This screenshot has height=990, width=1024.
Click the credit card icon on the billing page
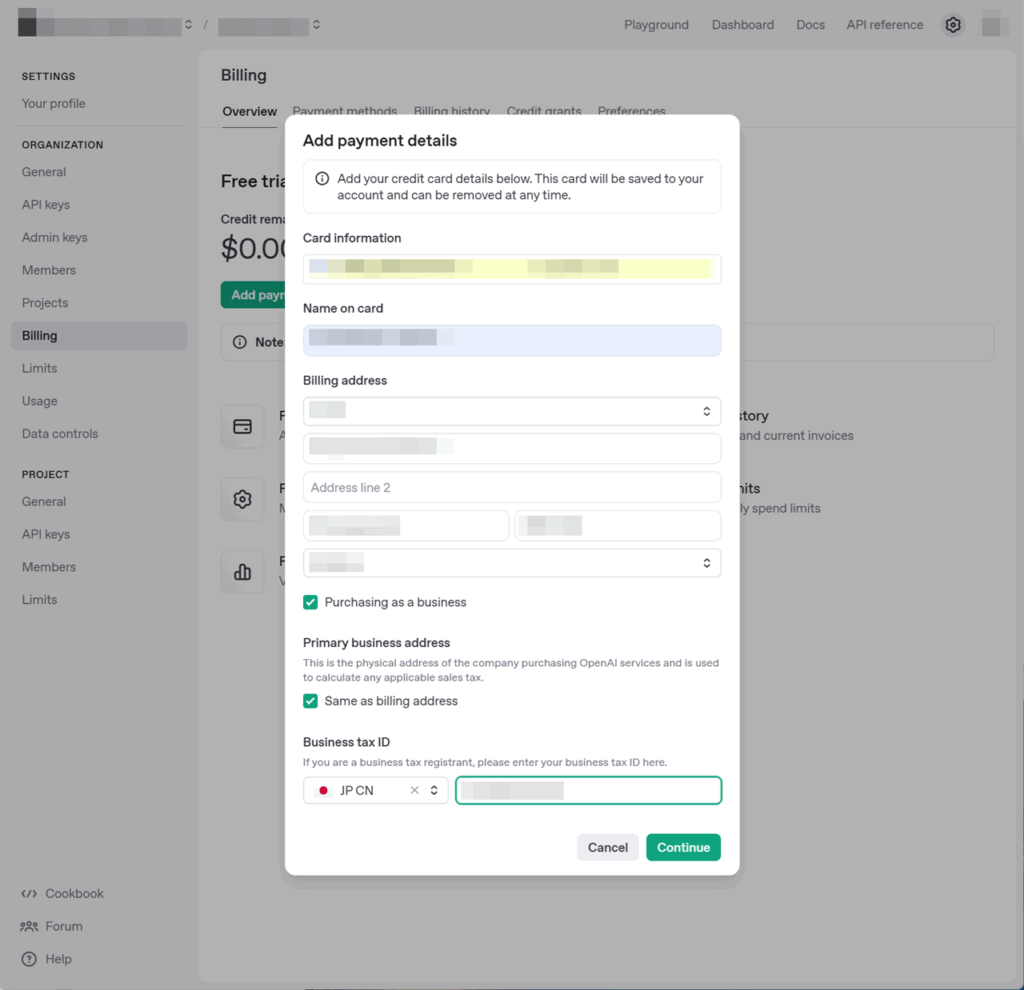[241, 426]
